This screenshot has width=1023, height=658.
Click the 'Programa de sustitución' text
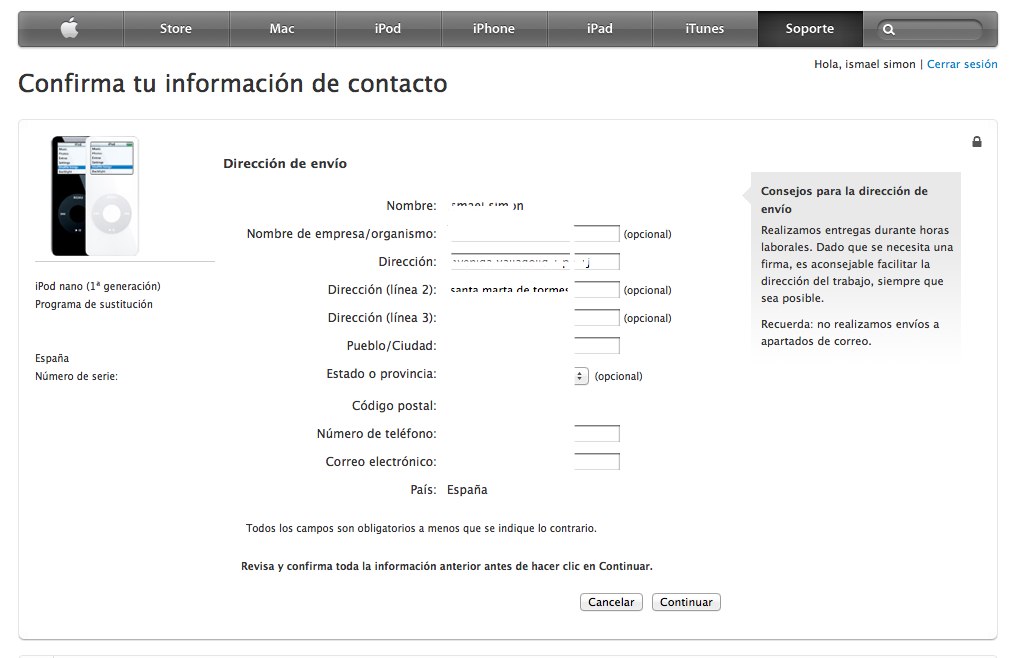(x=94, y=305)
